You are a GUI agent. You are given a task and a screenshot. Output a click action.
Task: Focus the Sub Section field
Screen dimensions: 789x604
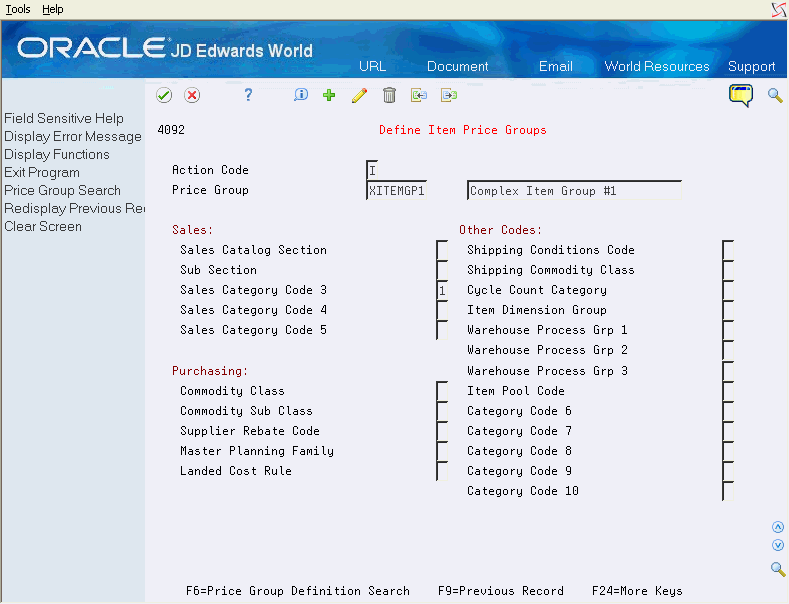click(x=442, y=270)
